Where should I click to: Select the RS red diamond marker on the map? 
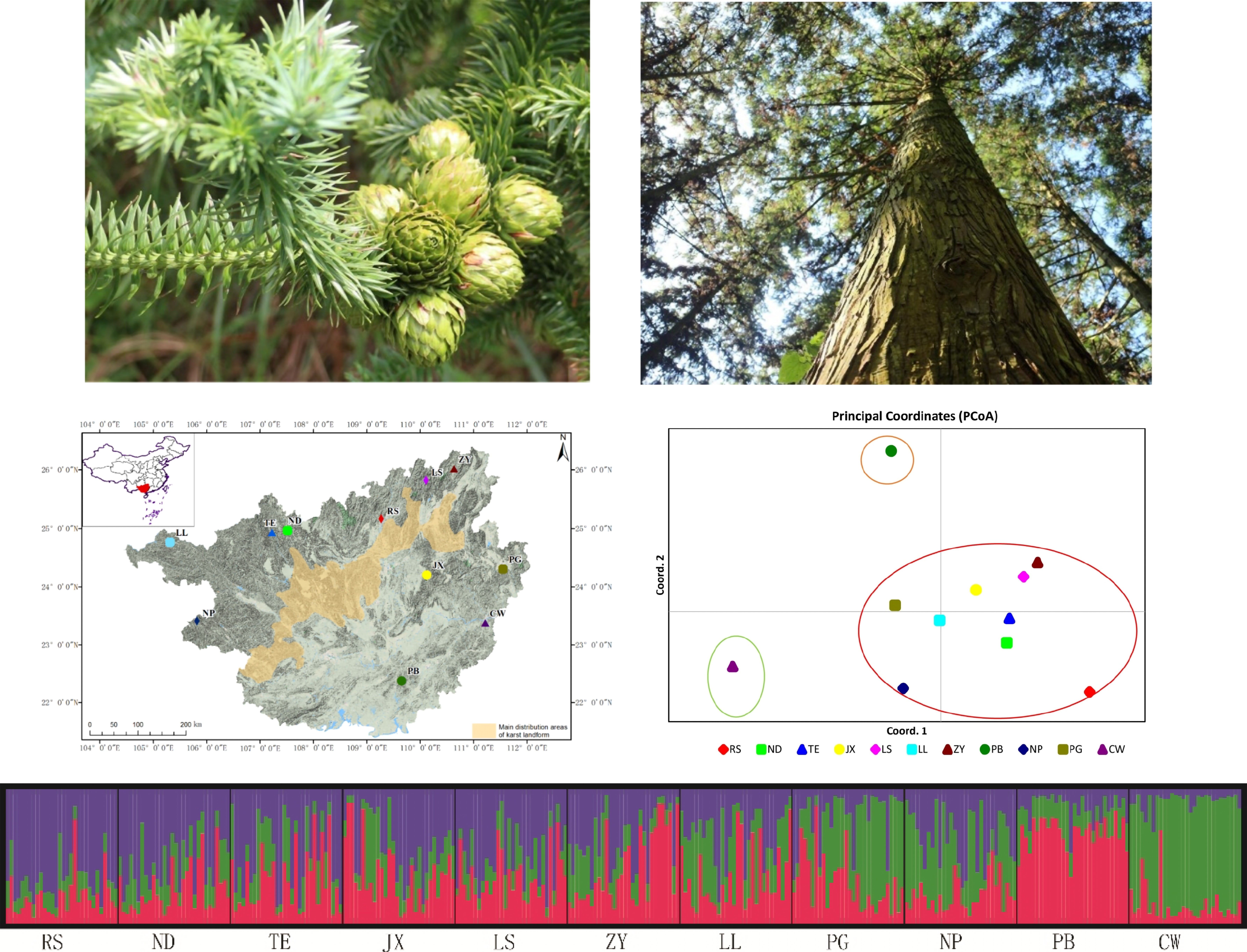(381, 518)
